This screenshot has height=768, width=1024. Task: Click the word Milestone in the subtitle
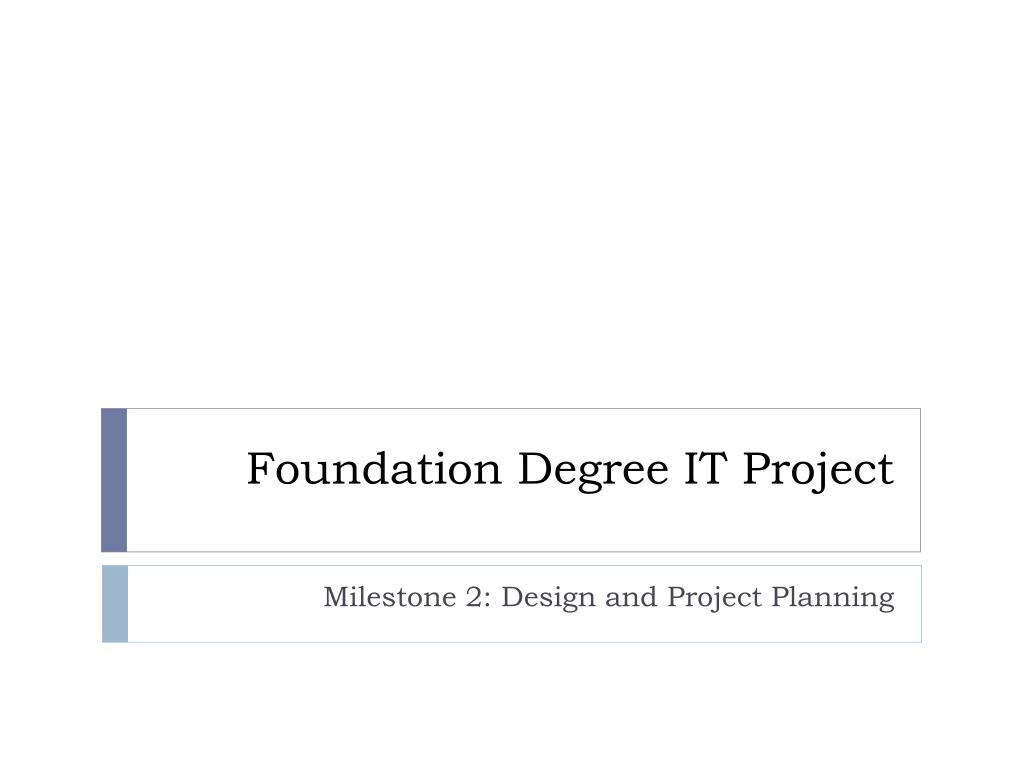(390, 597)
